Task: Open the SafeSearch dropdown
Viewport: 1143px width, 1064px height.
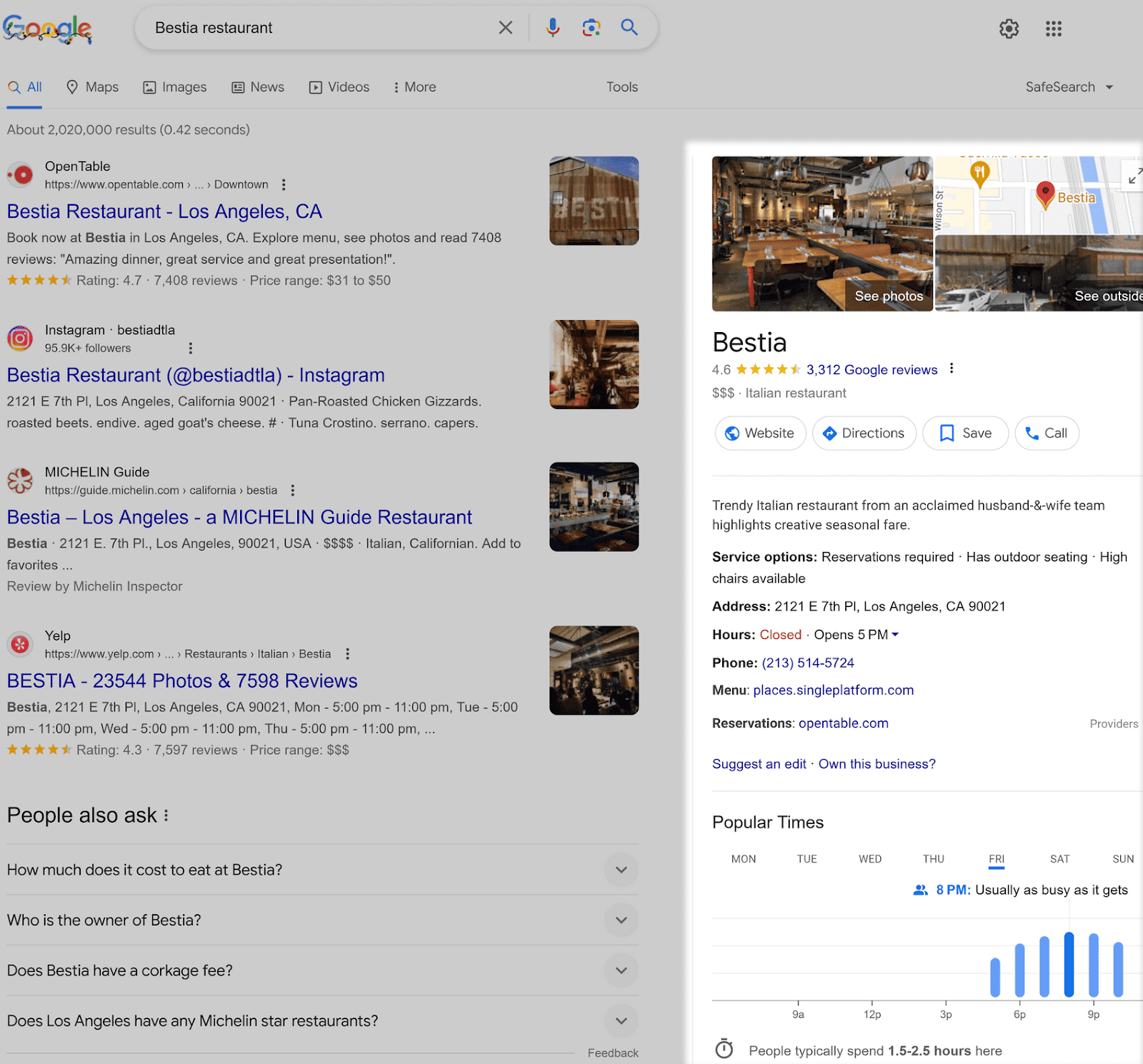Action: tap(1069, 86)
